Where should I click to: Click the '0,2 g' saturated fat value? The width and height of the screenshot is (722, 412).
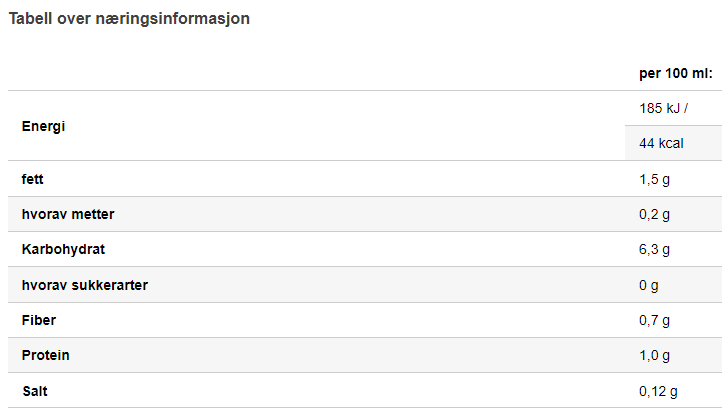(x=654, y=214)
